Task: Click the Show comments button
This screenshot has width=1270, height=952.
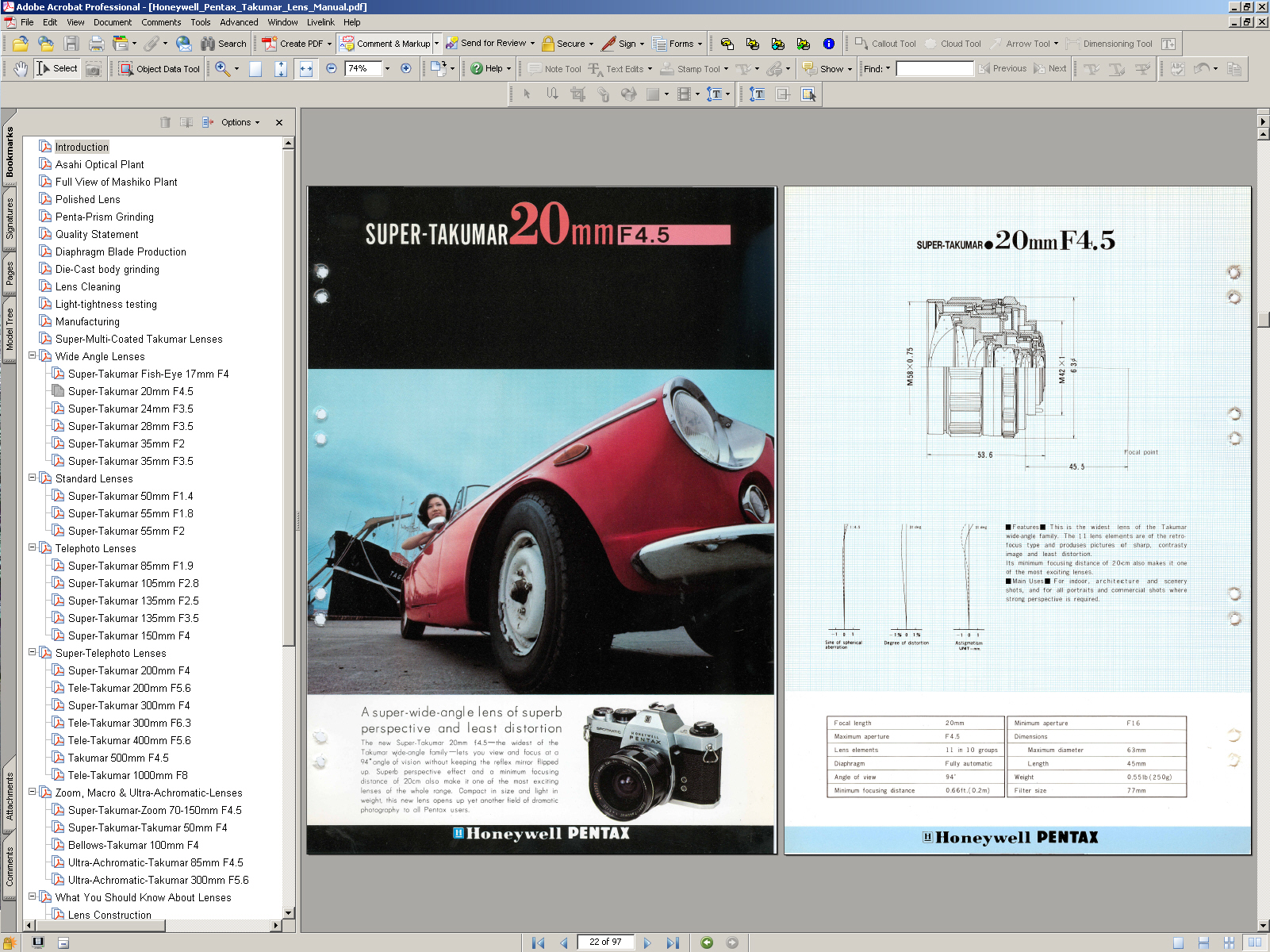Action: 827,69
